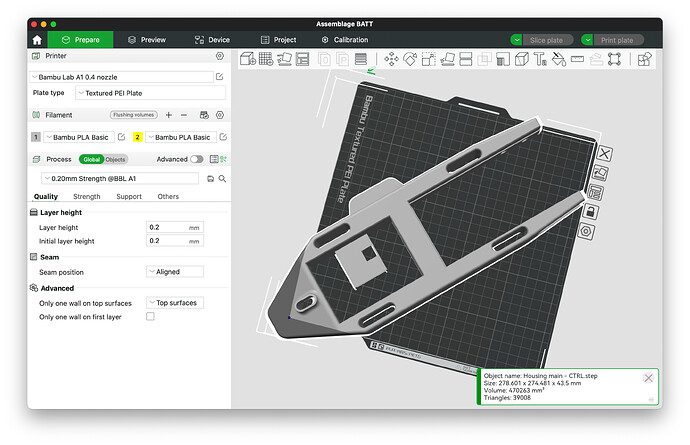Image resolution: width=690 pixels, height=445 pixels.
Task: Auto orient objects on this plate
Action: pos(600,173)
